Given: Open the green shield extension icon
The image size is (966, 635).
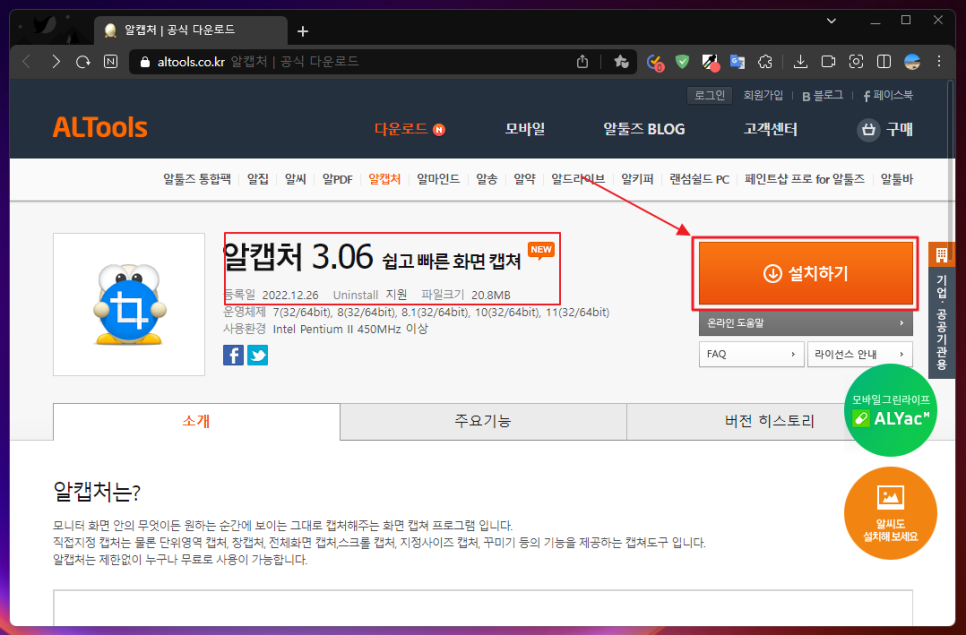Looking at the screenshot, I should 682,62.
